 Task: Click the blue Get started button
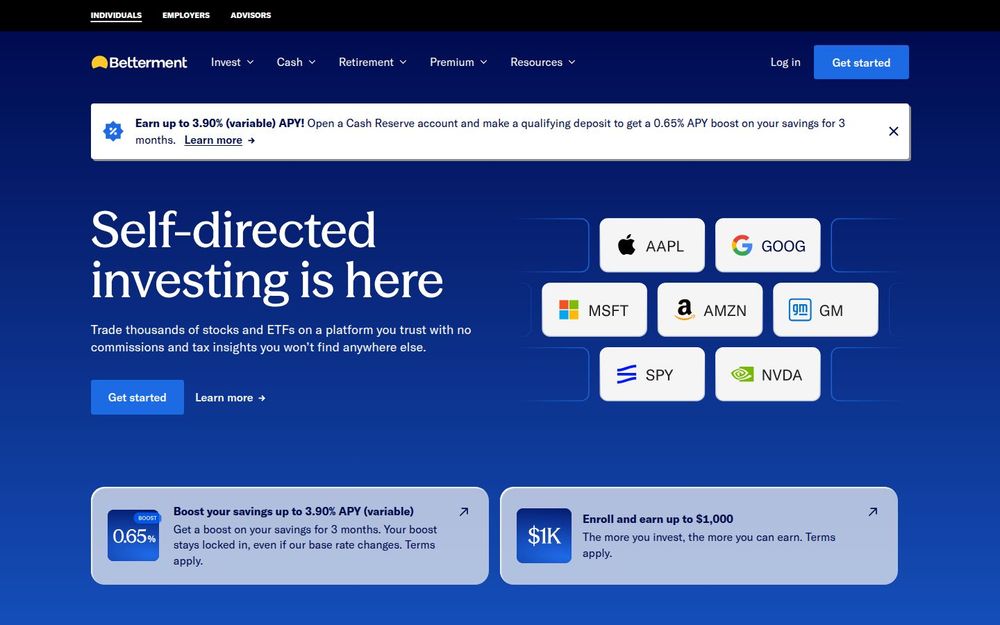(861, 62)
